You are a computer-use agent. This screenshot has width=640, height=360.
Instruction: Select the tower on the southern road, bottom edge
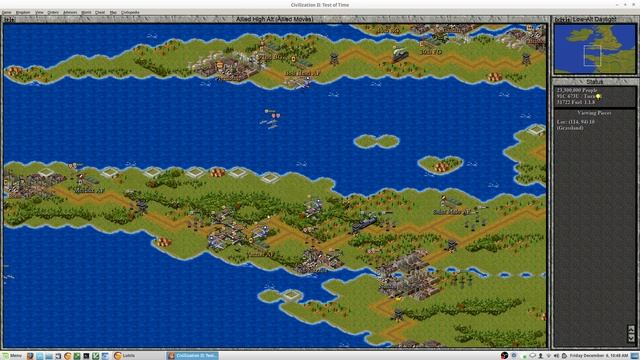click(399, 315)
